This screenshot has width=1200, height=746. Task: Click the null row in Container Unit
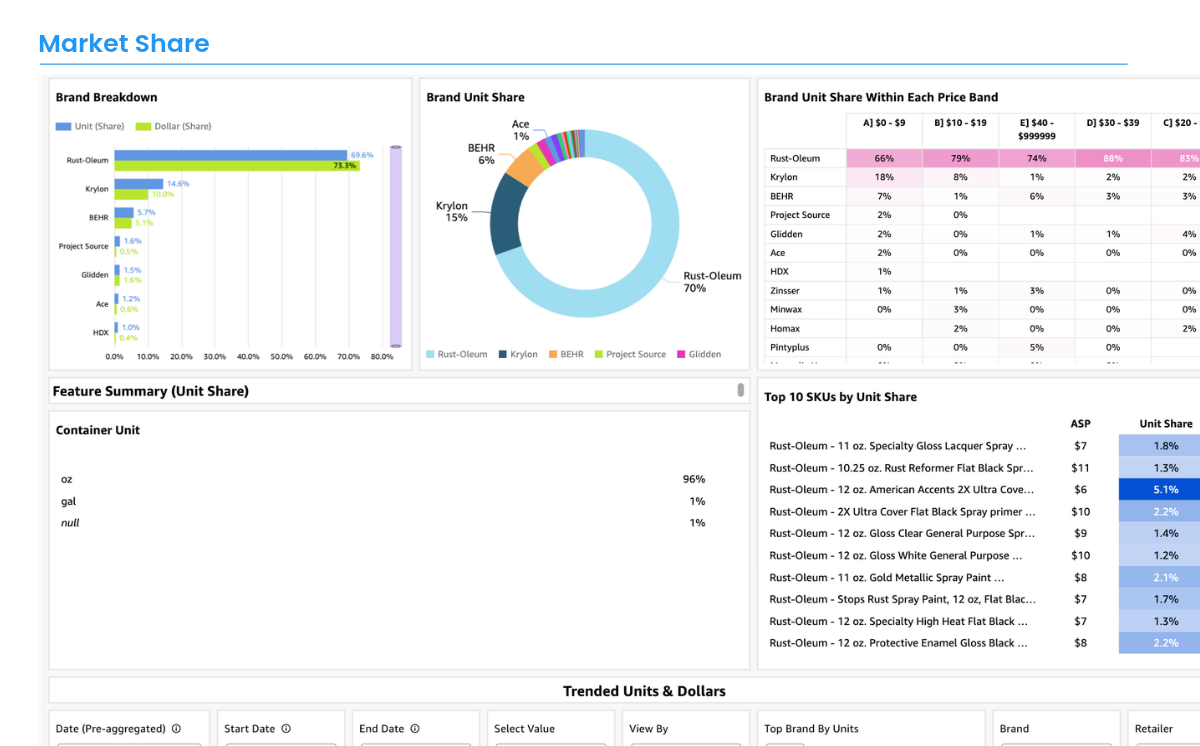[383, 523]
